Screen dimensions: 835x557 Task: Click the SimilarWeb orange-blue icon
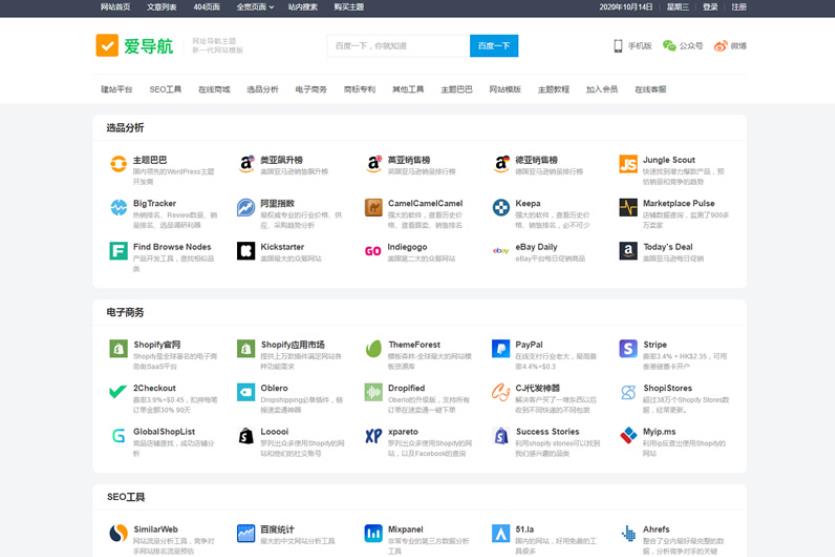[x=118, y=533]
